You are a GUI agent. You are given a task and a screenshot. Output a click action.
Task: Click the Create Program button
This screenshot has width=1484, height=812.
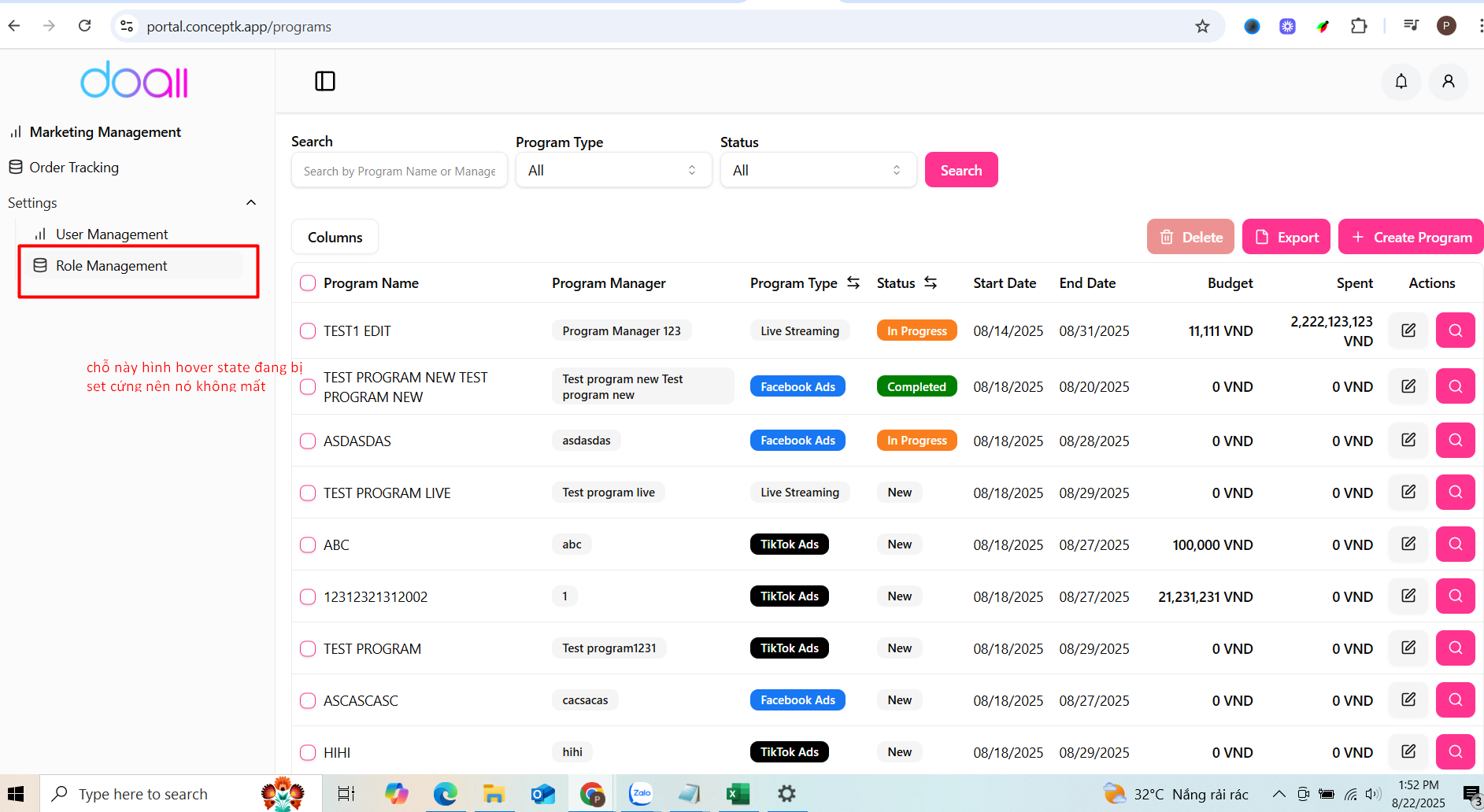[x=1411, y=238]
